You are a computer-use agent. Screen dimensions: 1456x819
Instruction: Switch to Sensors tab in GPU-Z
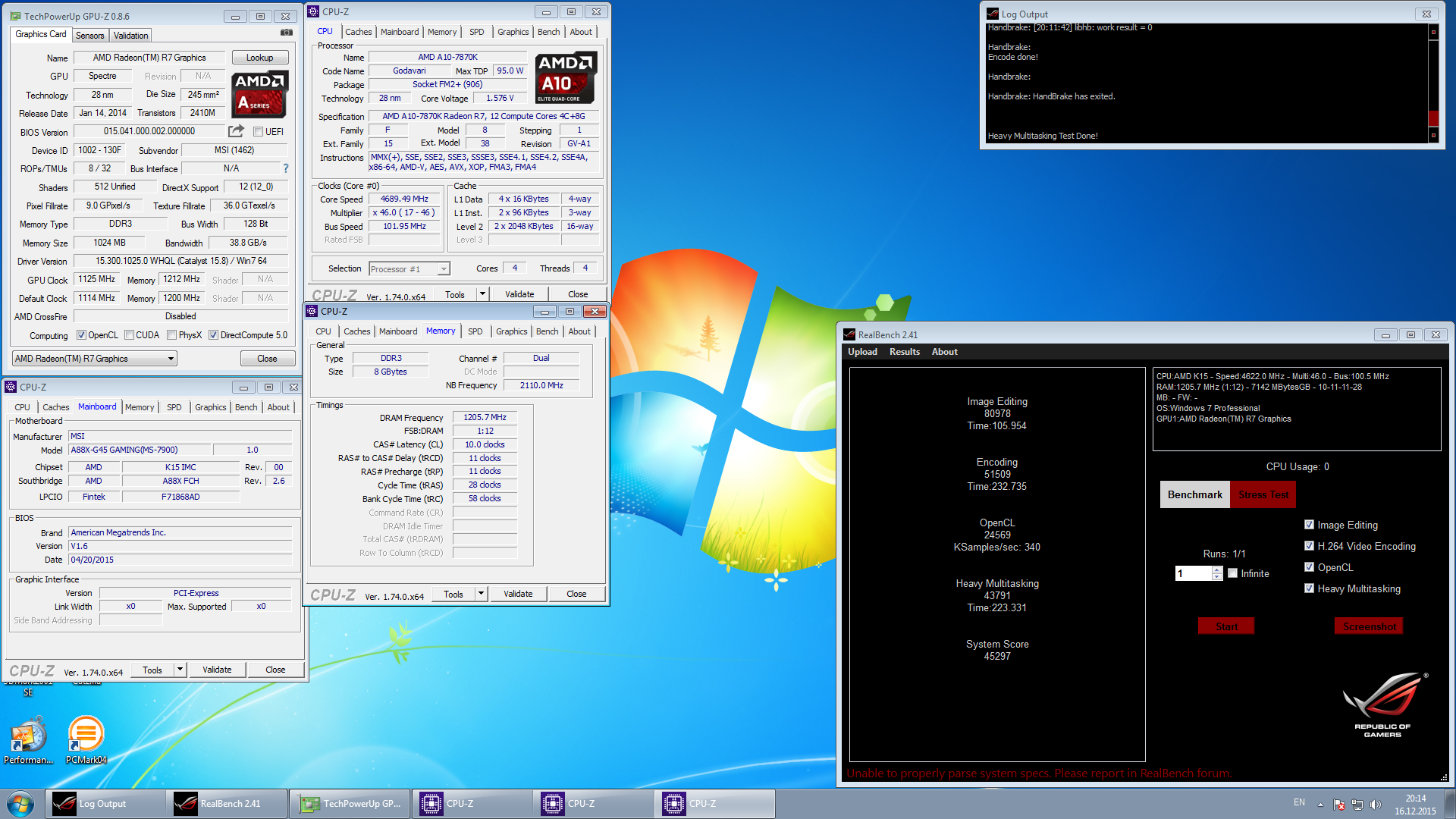[x=89, y=36]
